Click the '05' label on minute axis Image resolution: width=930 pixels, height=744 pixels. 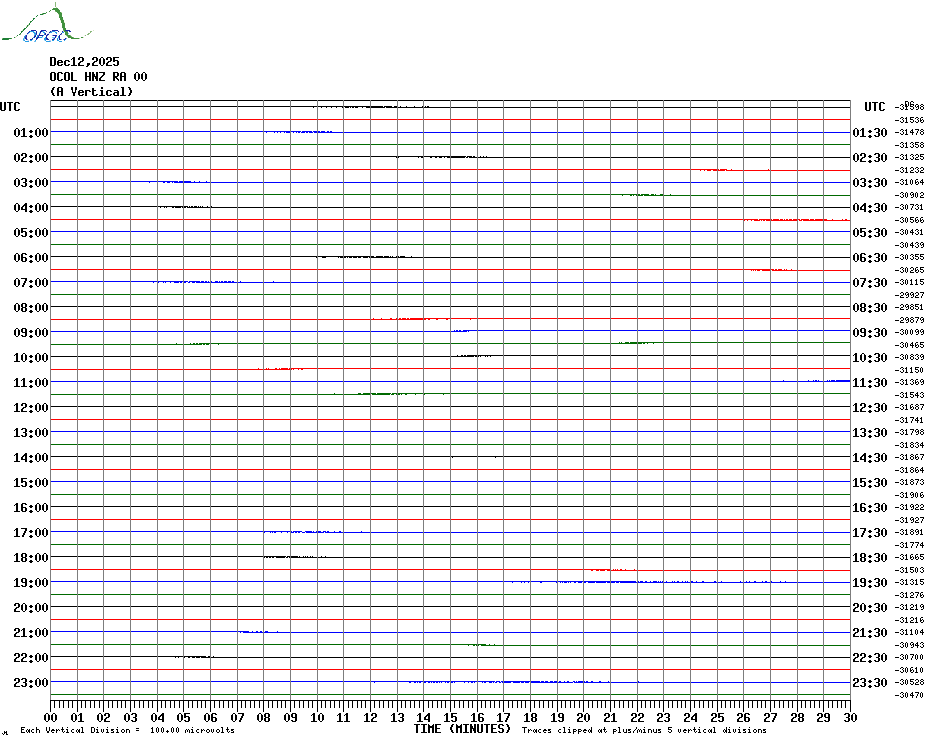pyautogui.click(x=184, y=718)
